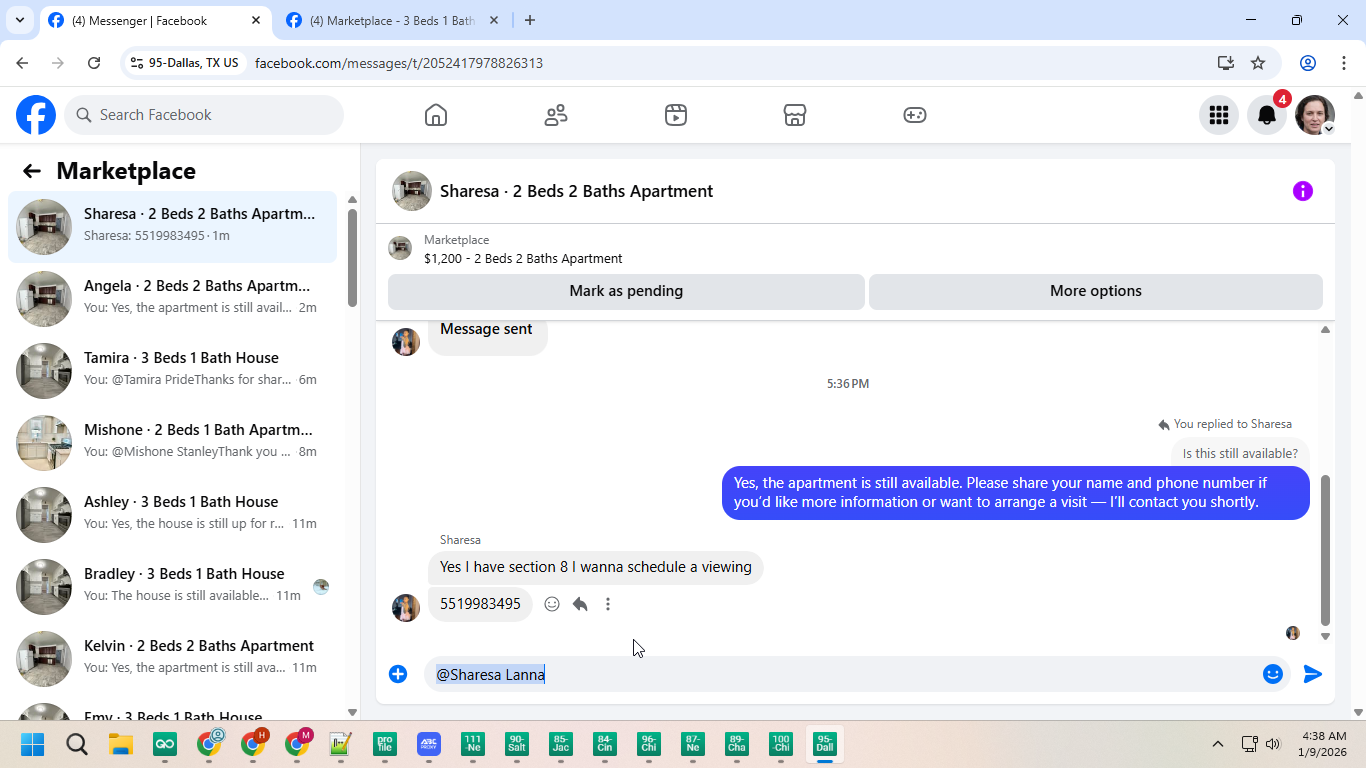Open a new browser tab
The width and height of the screenshot is (1366, 768).
coord(530,20)
